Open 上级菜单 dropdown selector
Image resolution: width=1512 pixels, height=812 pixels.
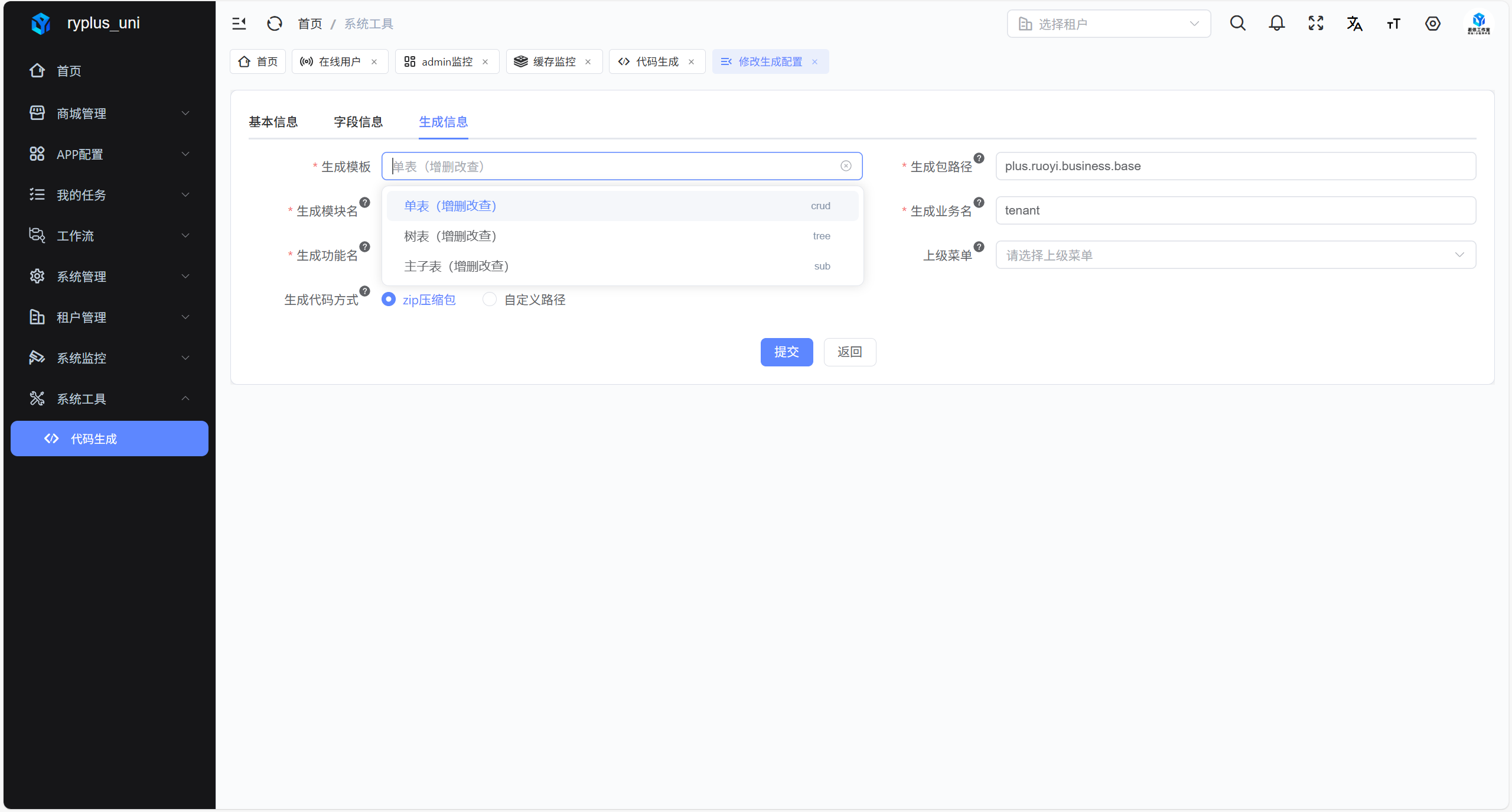(x=1235, y=255)
